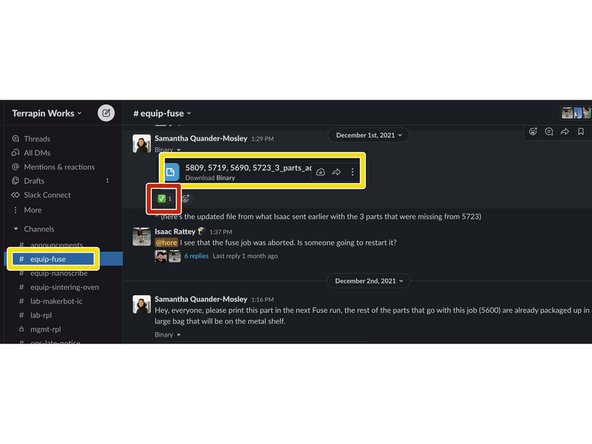The height and width of the screenshot is (444, 592).
Task: Collapse the Channels section
Action: pyautogui.click(x=15, y=229)
